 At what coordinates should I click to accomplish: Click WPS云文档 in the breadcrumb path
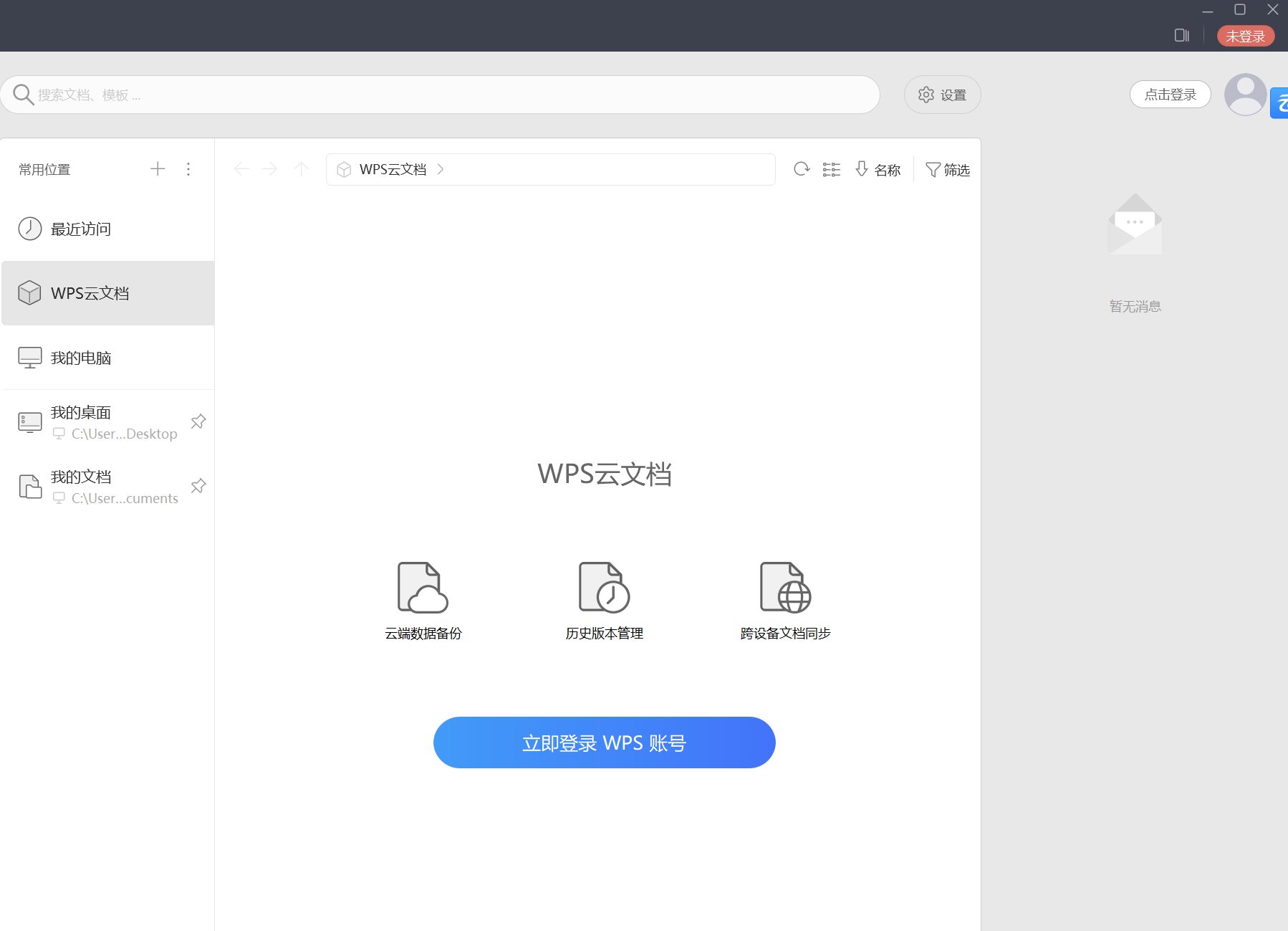tap(393, 169)
